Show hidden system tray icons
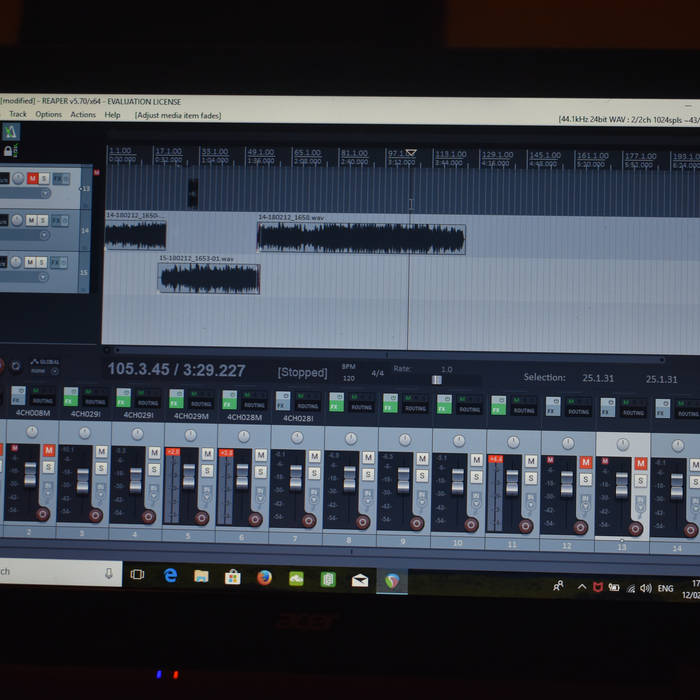This screenshot has height=700, width=700. [x=582, y=587]
